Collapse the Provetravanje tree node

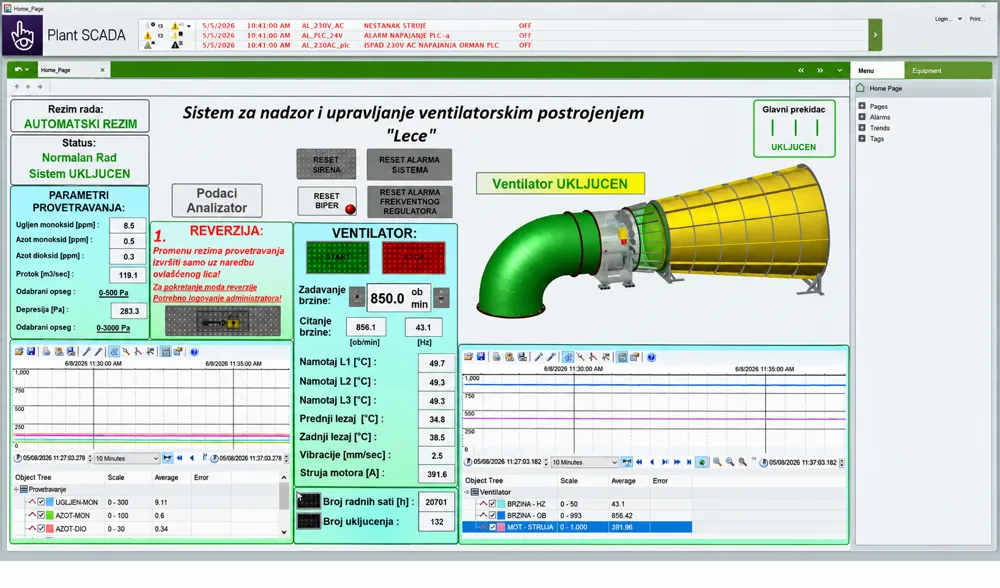16,489
